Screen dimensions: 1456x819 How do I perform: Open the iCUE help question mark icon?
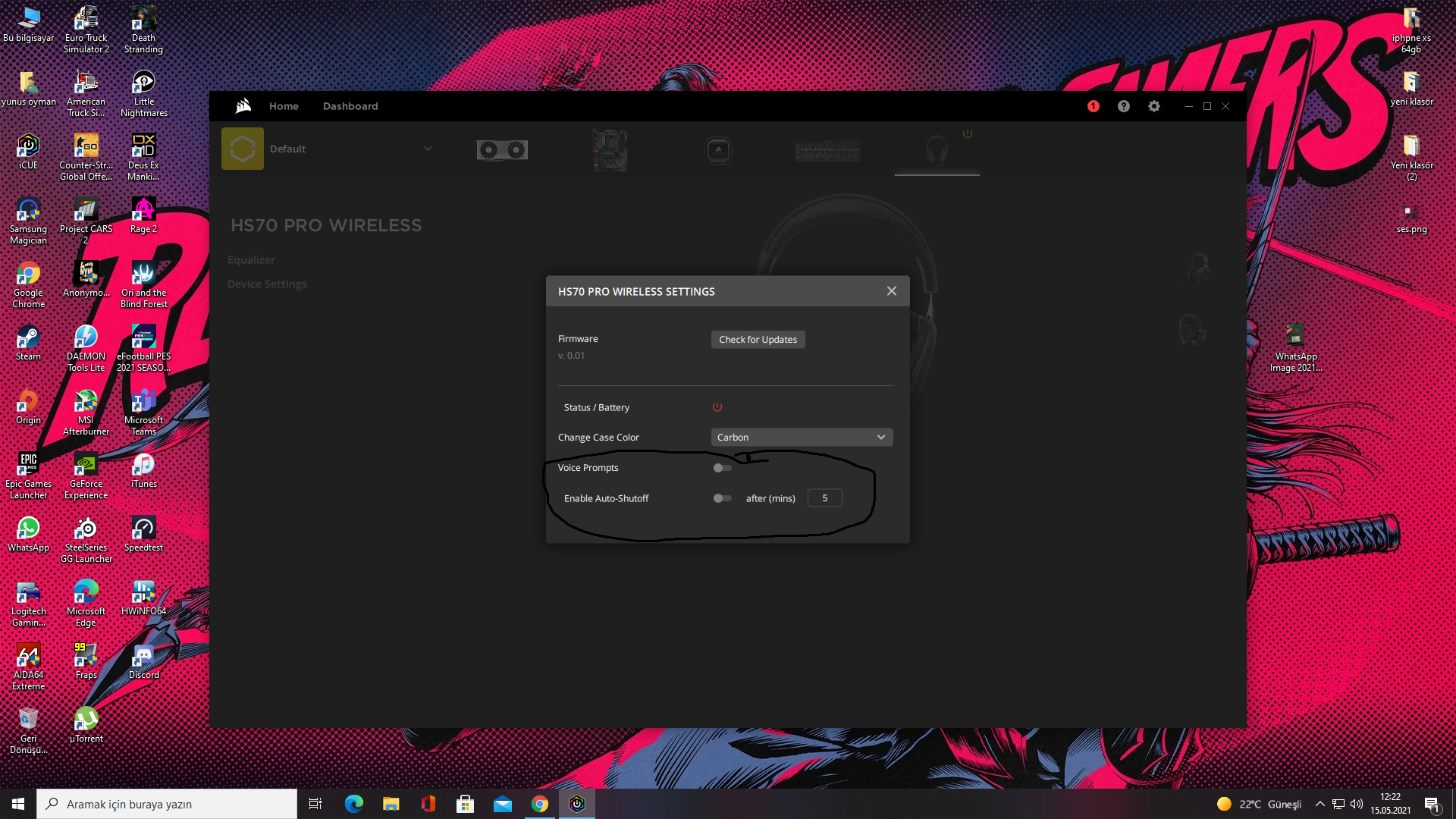[1123, 106]
